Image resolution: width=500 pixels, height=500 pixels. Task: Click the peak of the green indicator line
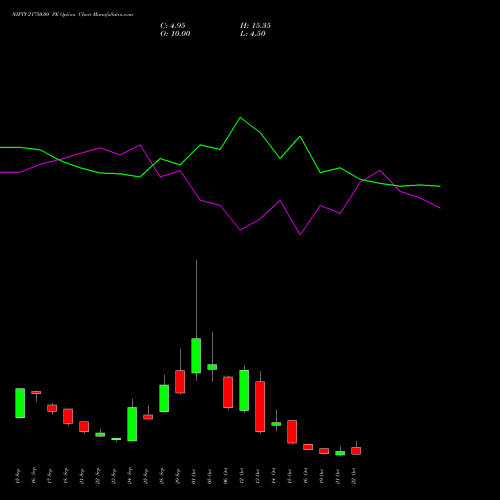pos(240,118)
